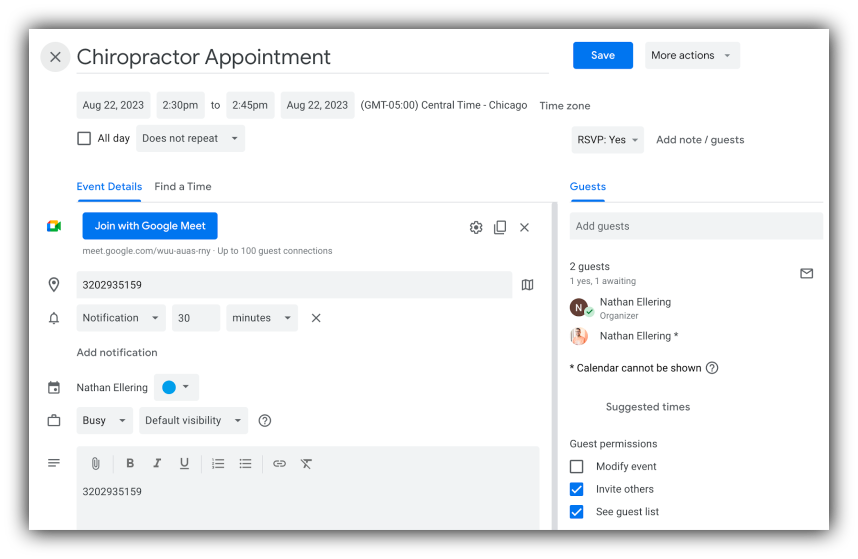Expand the RSVP: Yes dropdown
The image size is (858, 559).
(x=607, y=140)
